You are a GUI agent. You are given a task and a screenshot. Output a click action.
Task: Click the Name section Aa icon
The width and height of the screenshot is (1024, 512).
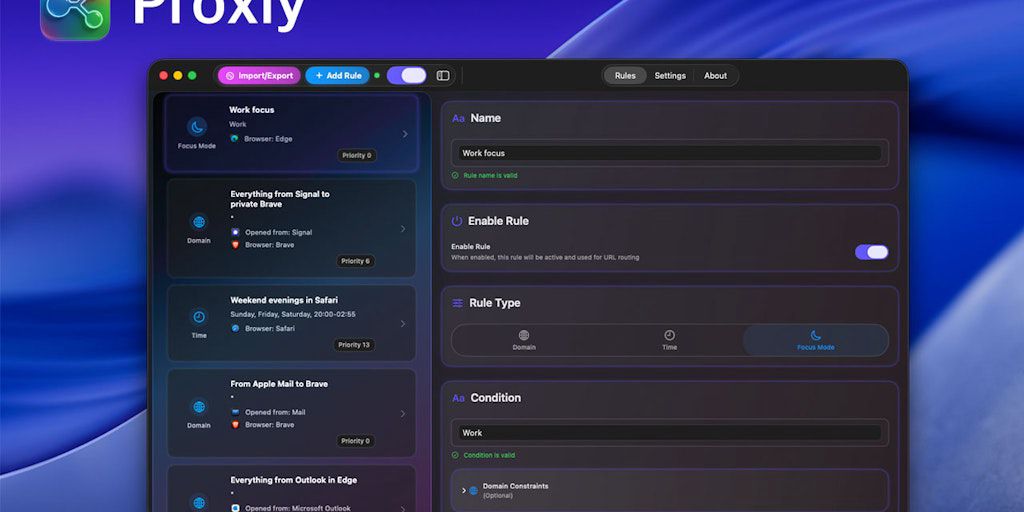[x=458, y=118]
